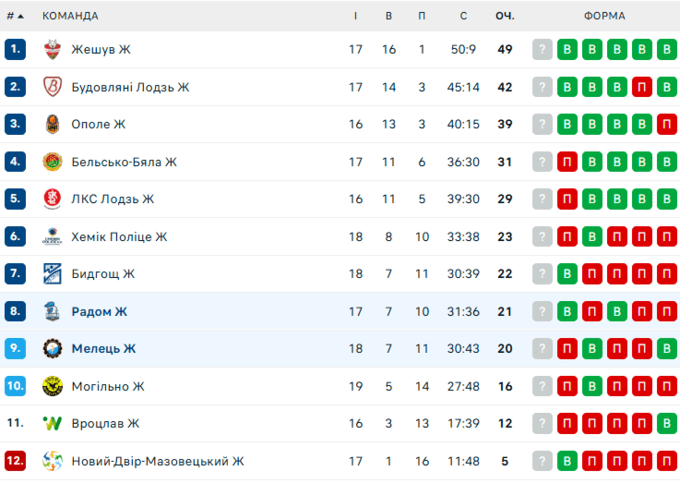This screenshot has height=483, width=680.
Task: Click the Хемік Поліце Ж team logo
Action: [53, 237]
